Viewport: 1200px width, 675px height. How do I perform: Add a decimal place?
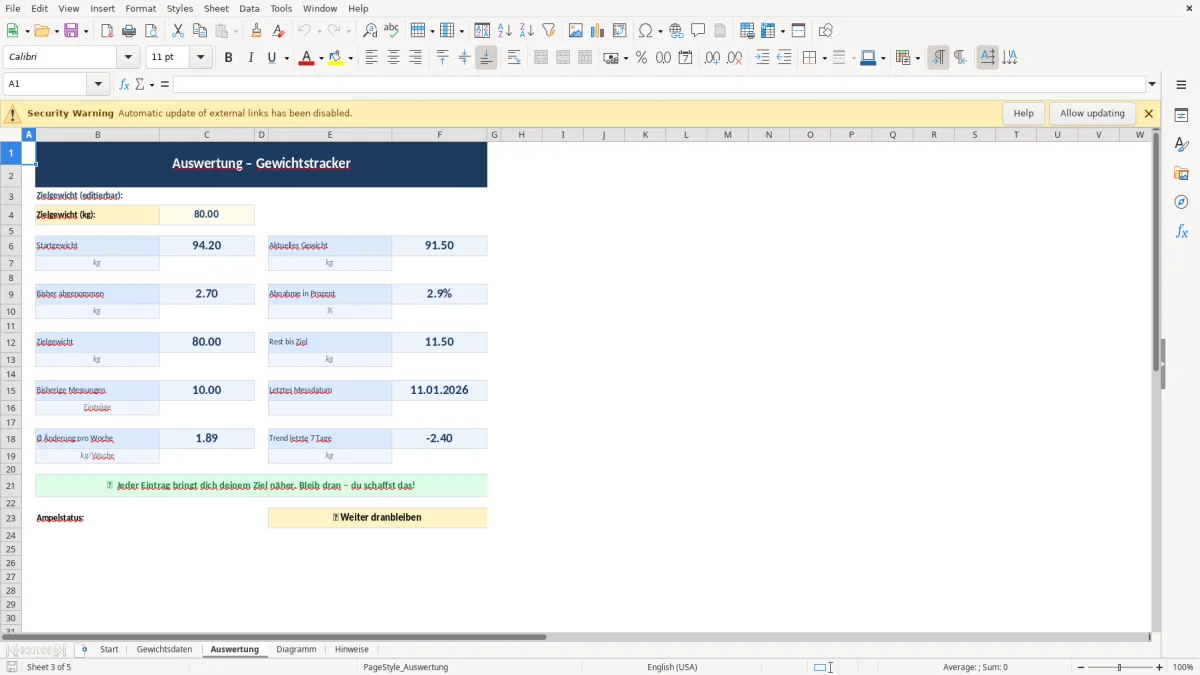pos(712,58)
